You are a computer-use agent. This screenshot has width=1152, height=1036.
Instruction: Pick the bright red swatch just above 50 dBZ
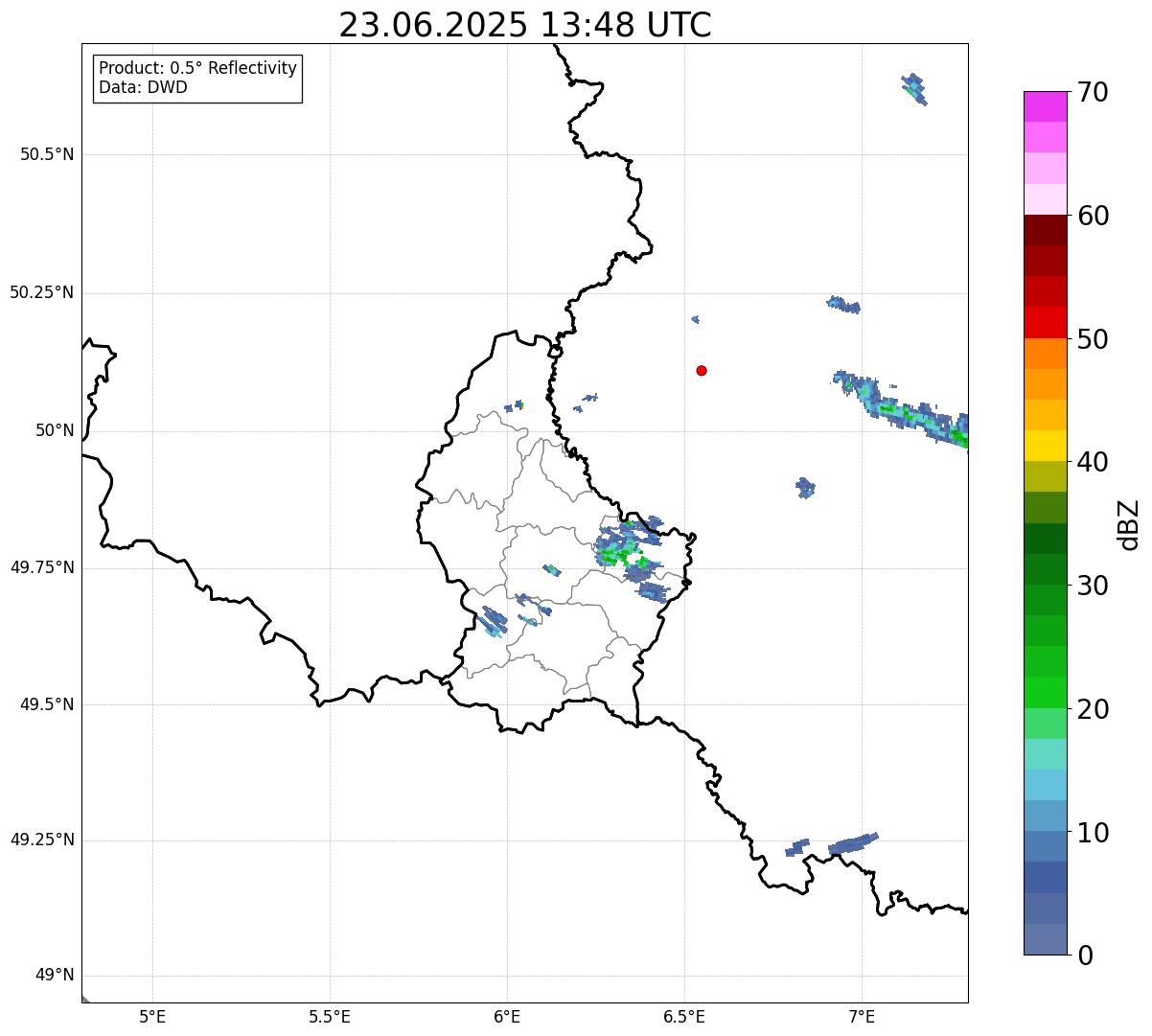1045,322
